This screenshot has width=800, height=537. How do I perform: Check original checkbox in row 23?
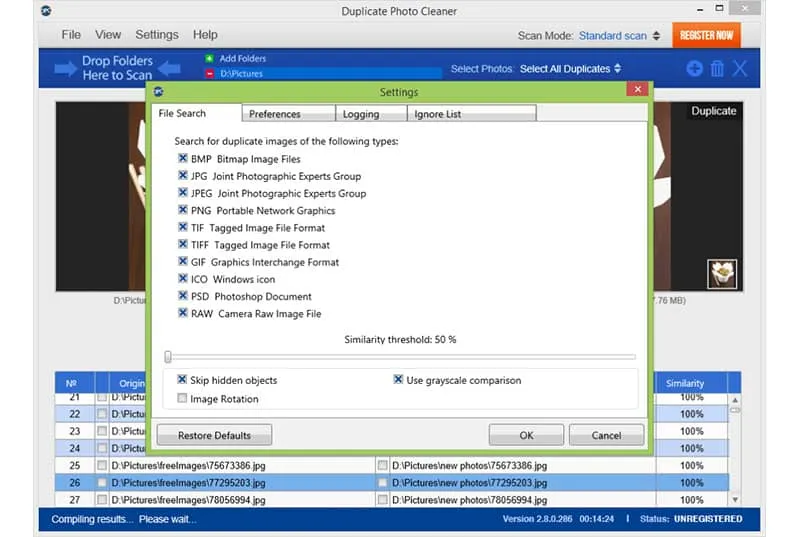click(102, 431)
